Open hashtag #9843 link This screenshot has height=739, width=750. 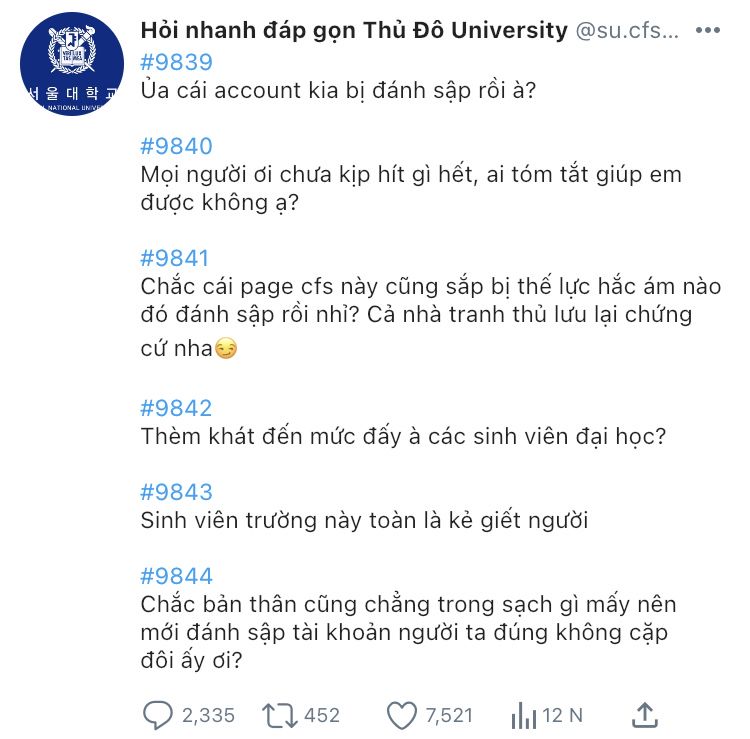click(176, 492)
